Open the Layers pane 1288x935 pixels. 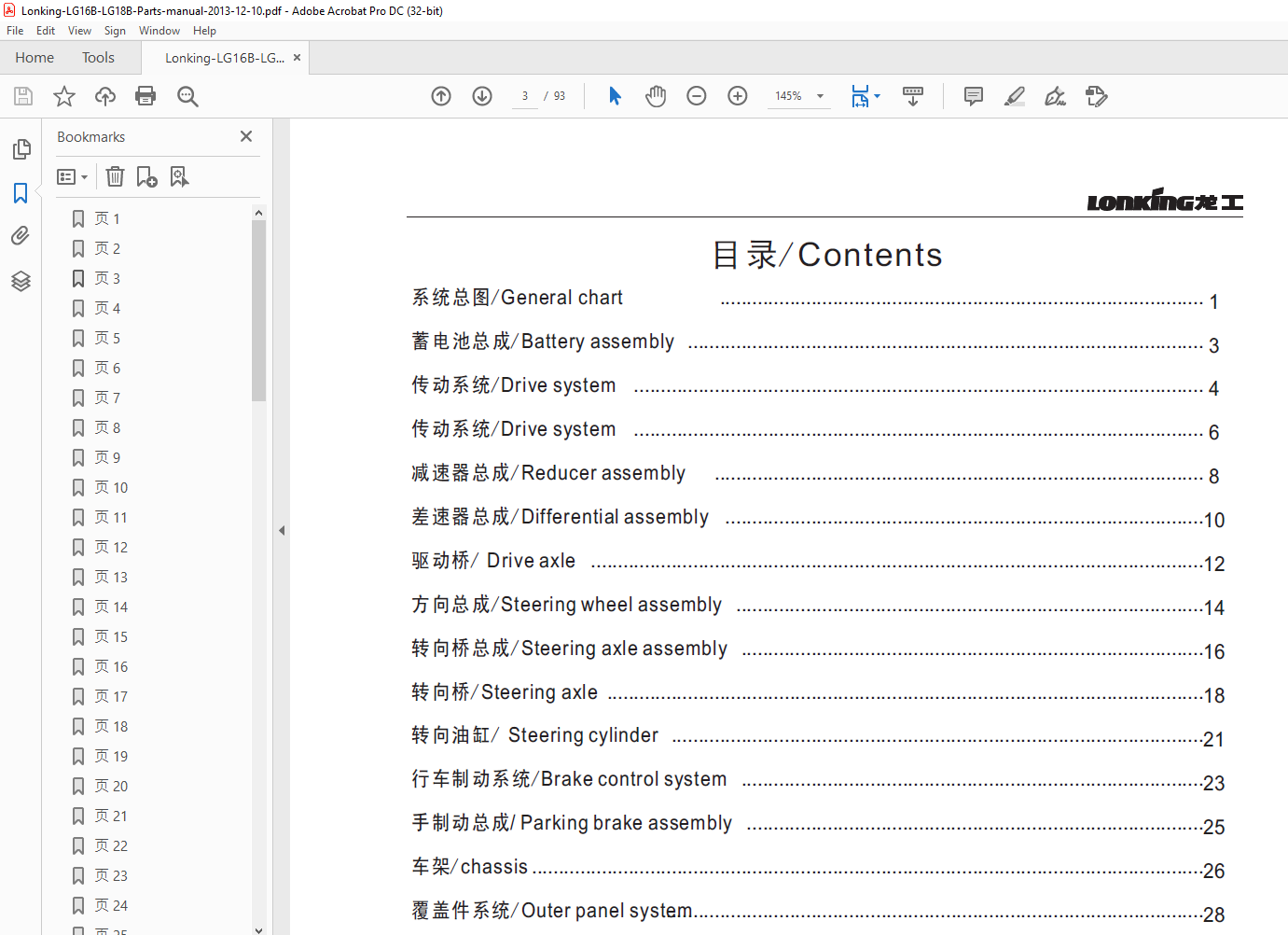21,281
